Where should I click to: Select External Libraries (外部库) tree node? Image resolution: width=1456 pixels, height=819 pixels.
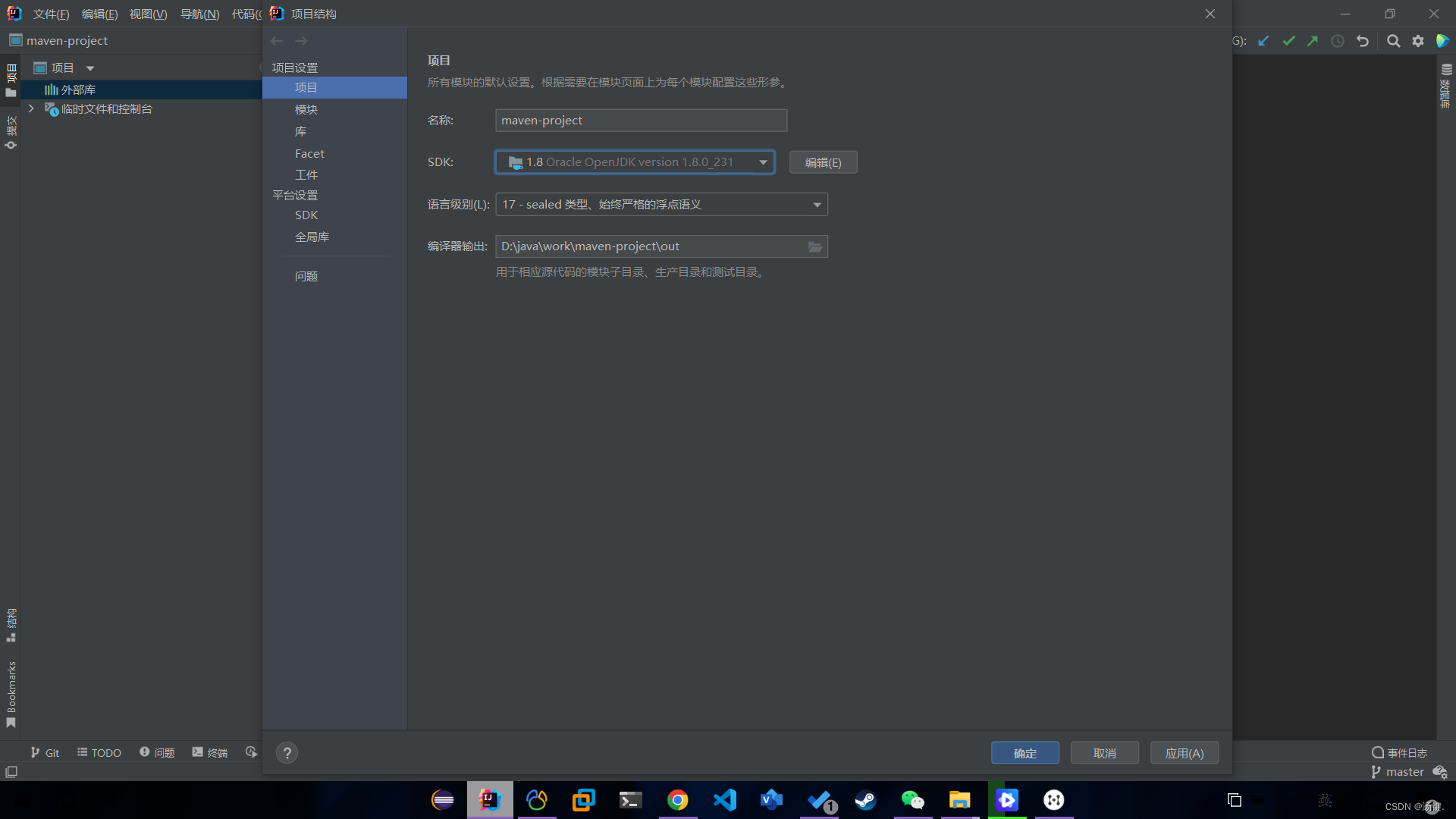pos(141,89)
